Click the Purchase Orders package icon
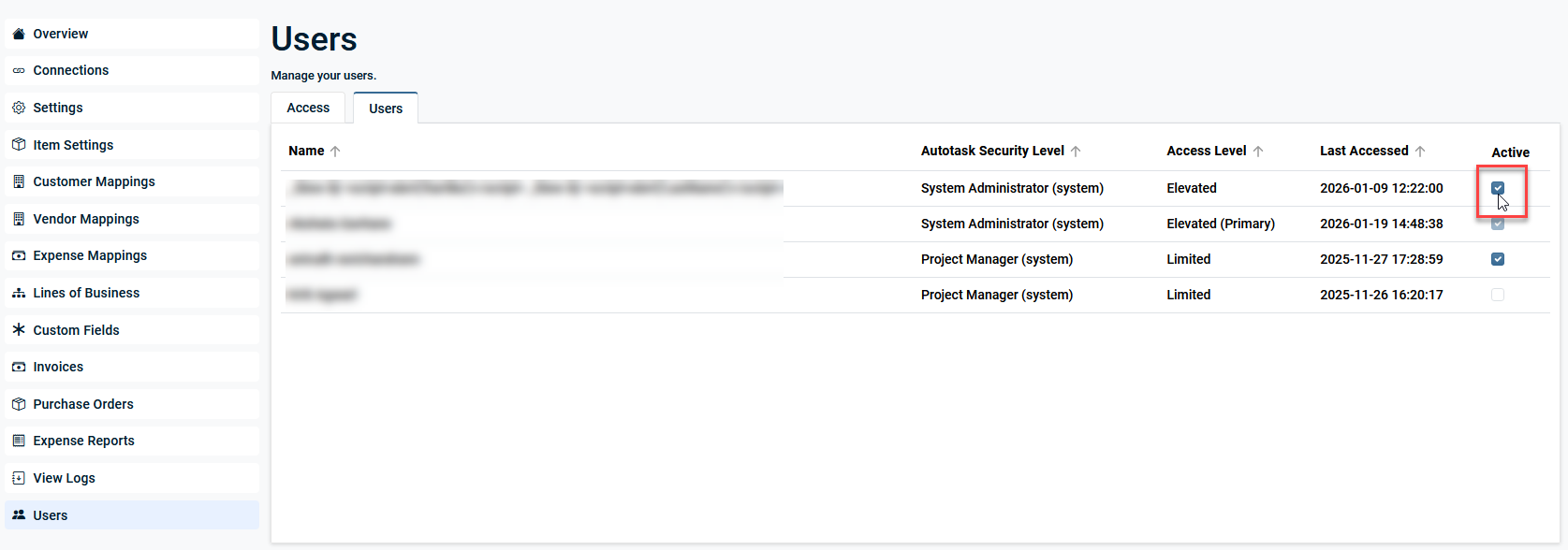 pyautogui.click(x=19, y=404)
